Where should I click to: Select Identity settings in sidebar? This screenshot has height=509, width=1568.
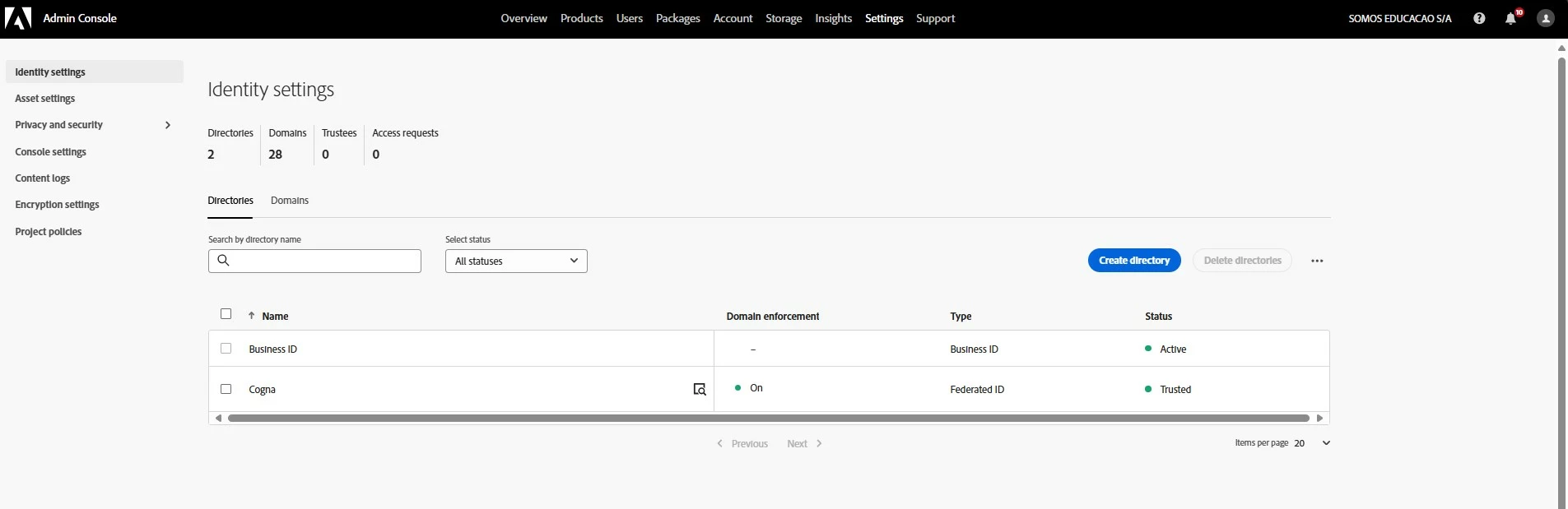(x=95, y=72)
